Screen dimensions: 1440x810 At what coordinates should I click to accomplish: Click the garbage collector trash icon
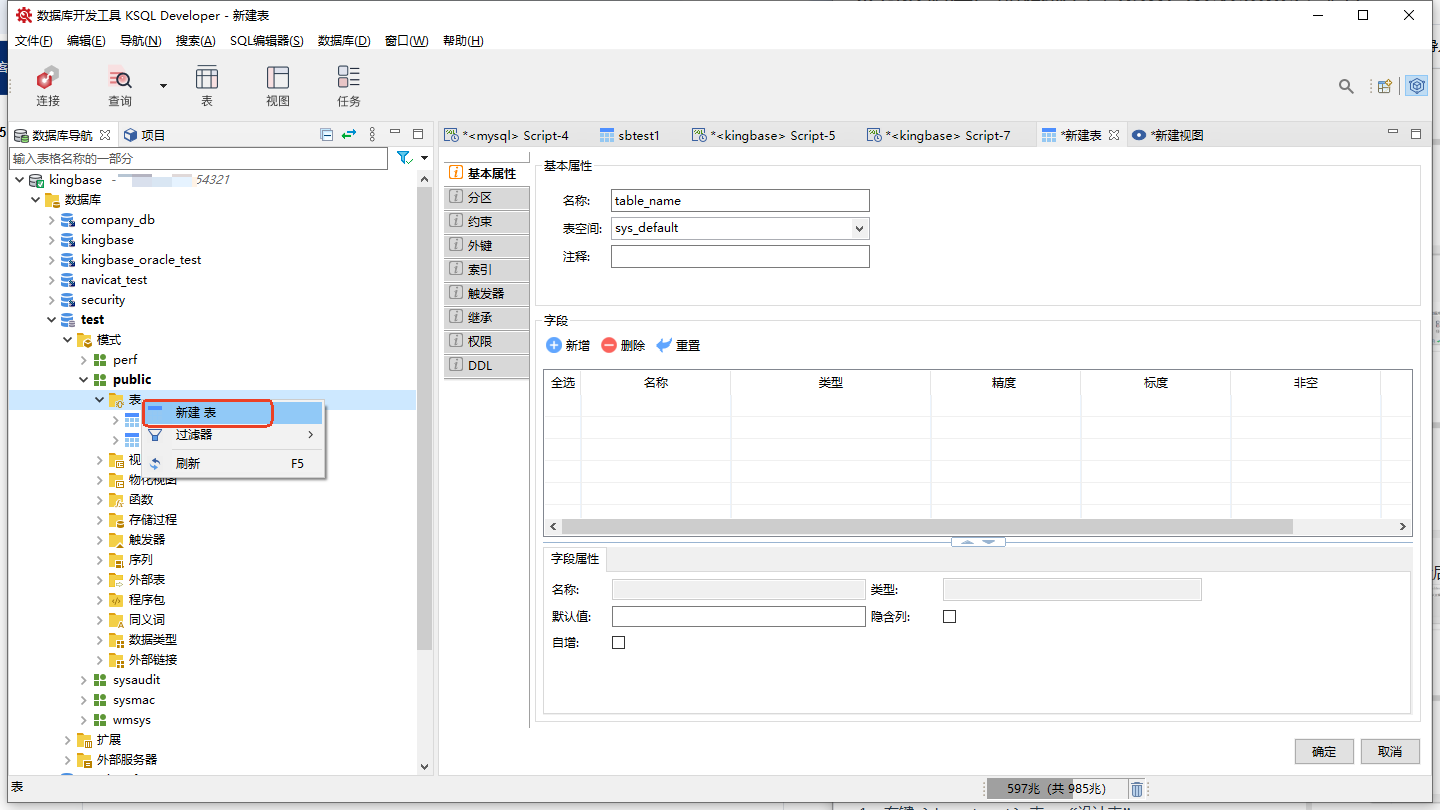point(1137,789)
